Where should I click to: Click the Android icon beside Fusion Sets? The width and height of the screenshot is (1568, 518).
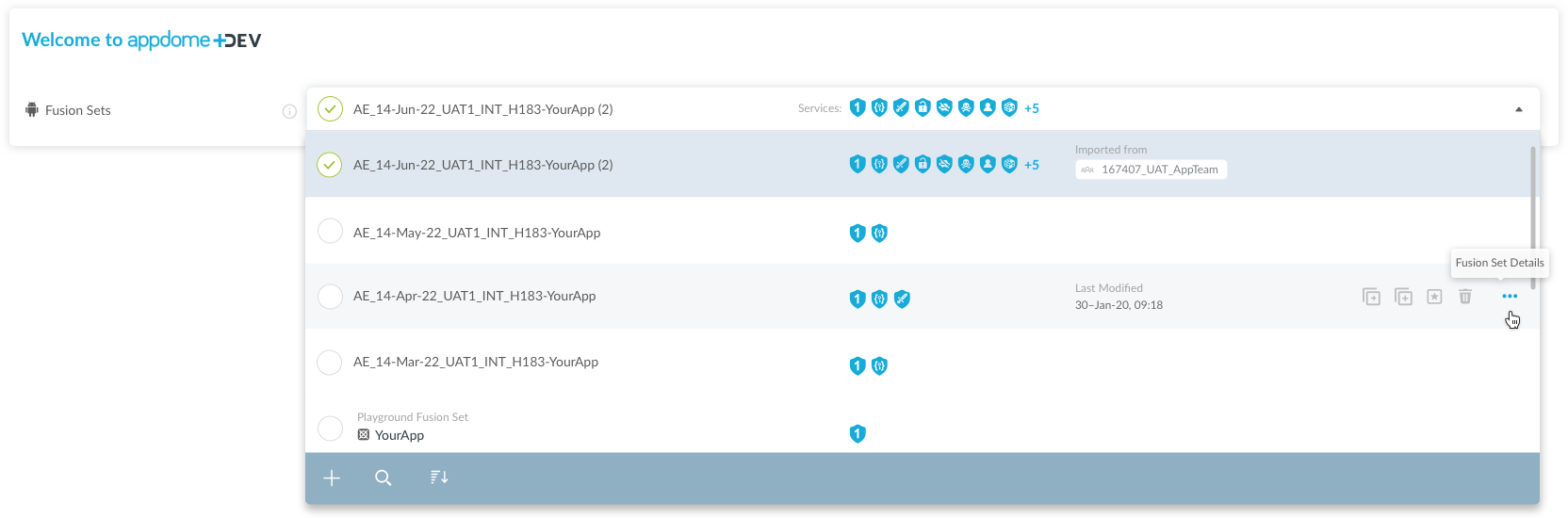coord(31,109)
